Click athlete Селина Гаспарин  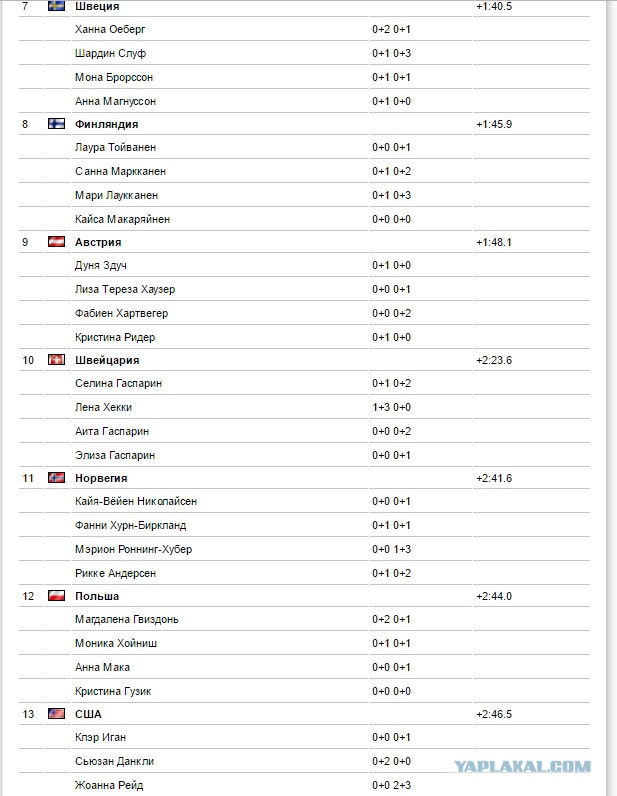tap(118, 383)
